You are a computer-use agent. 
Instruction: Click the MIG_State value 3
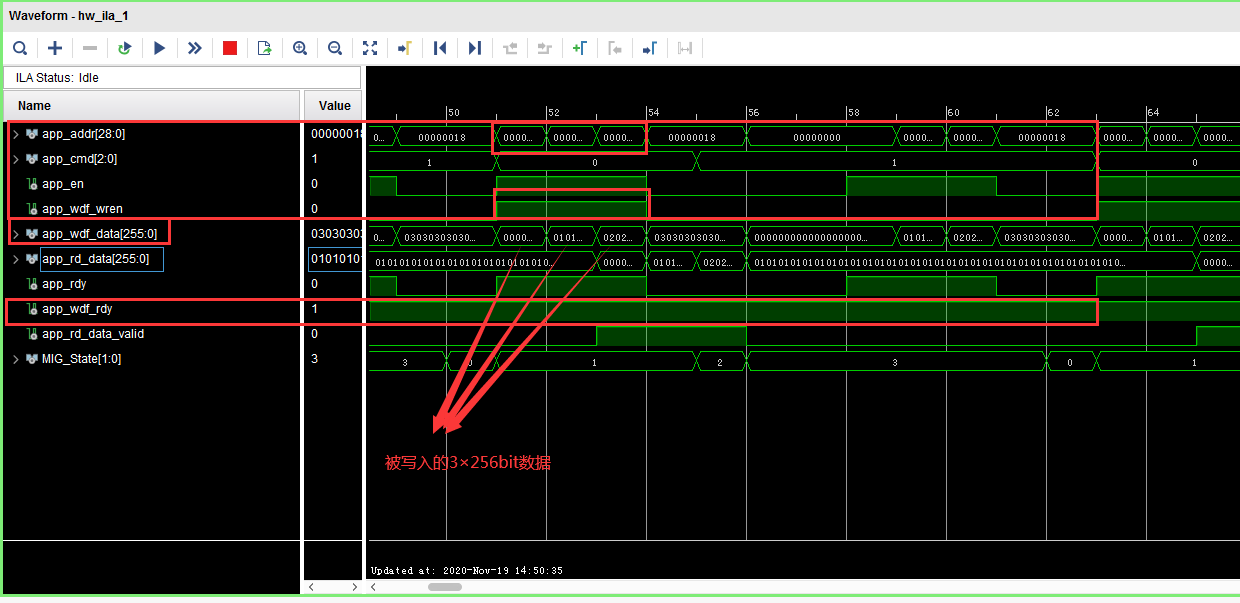pos(314,359)
